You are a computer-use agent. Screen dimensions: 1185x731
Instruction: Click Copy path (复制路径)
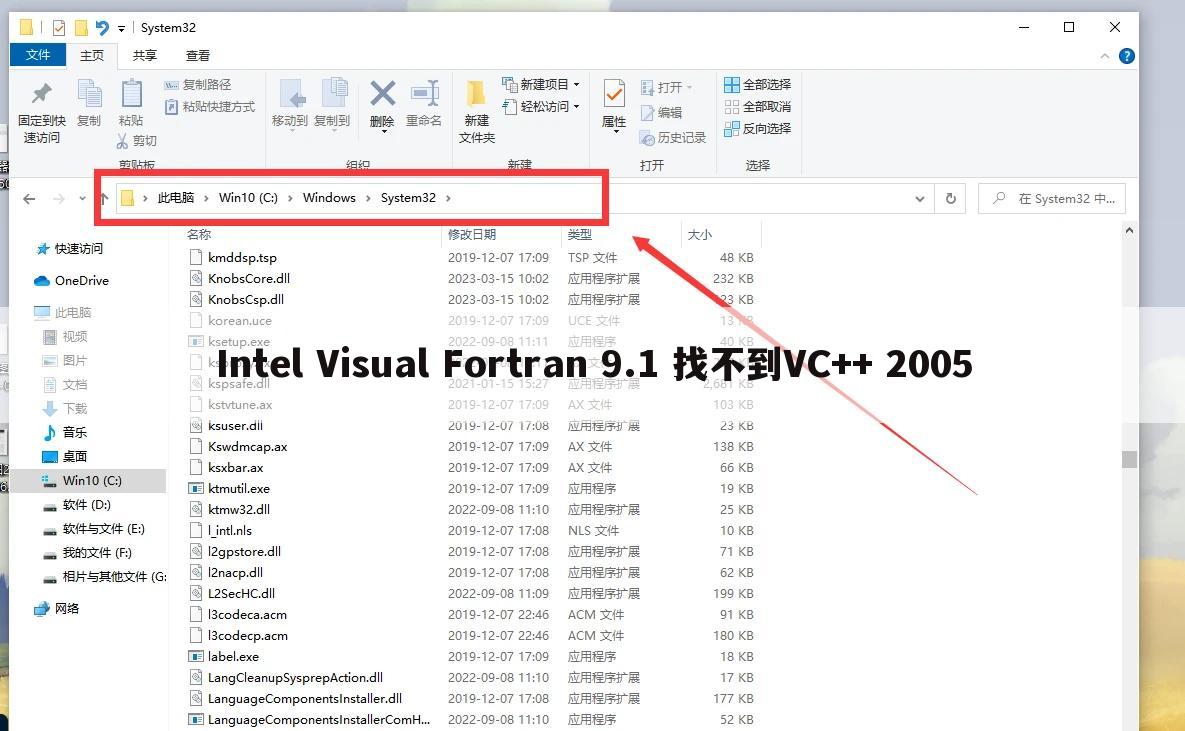[x=198, y=85]
